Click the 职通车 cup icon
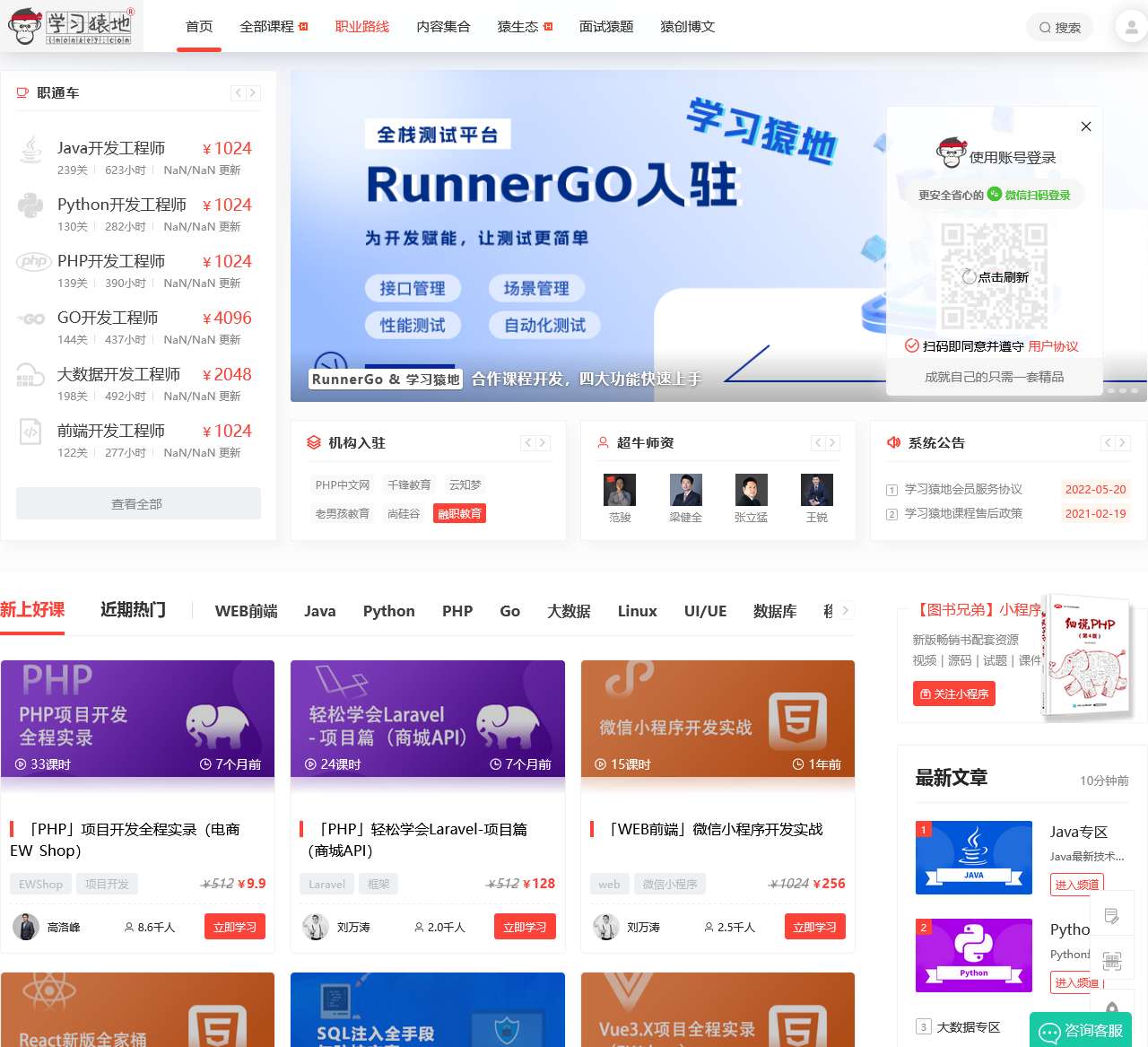 tap(22, 92)
